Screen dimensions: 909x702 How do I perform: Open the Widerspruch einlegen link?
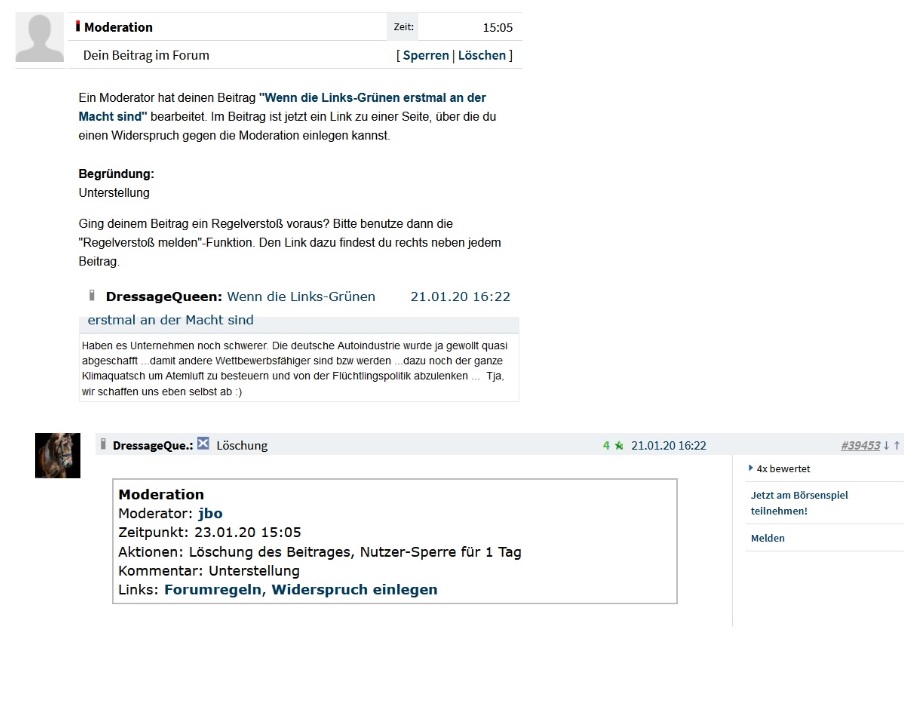pyautogui.click(x=354, y=590)
